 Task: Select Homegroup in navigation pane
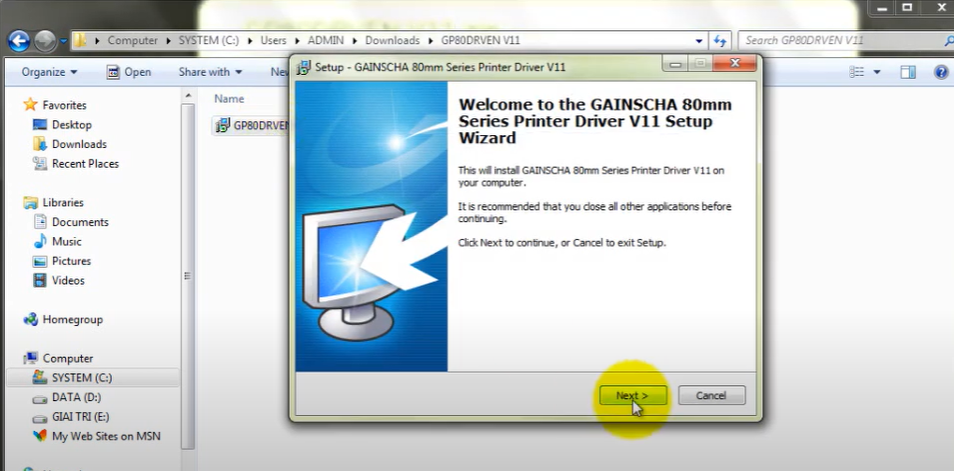[x=72, y=319]
